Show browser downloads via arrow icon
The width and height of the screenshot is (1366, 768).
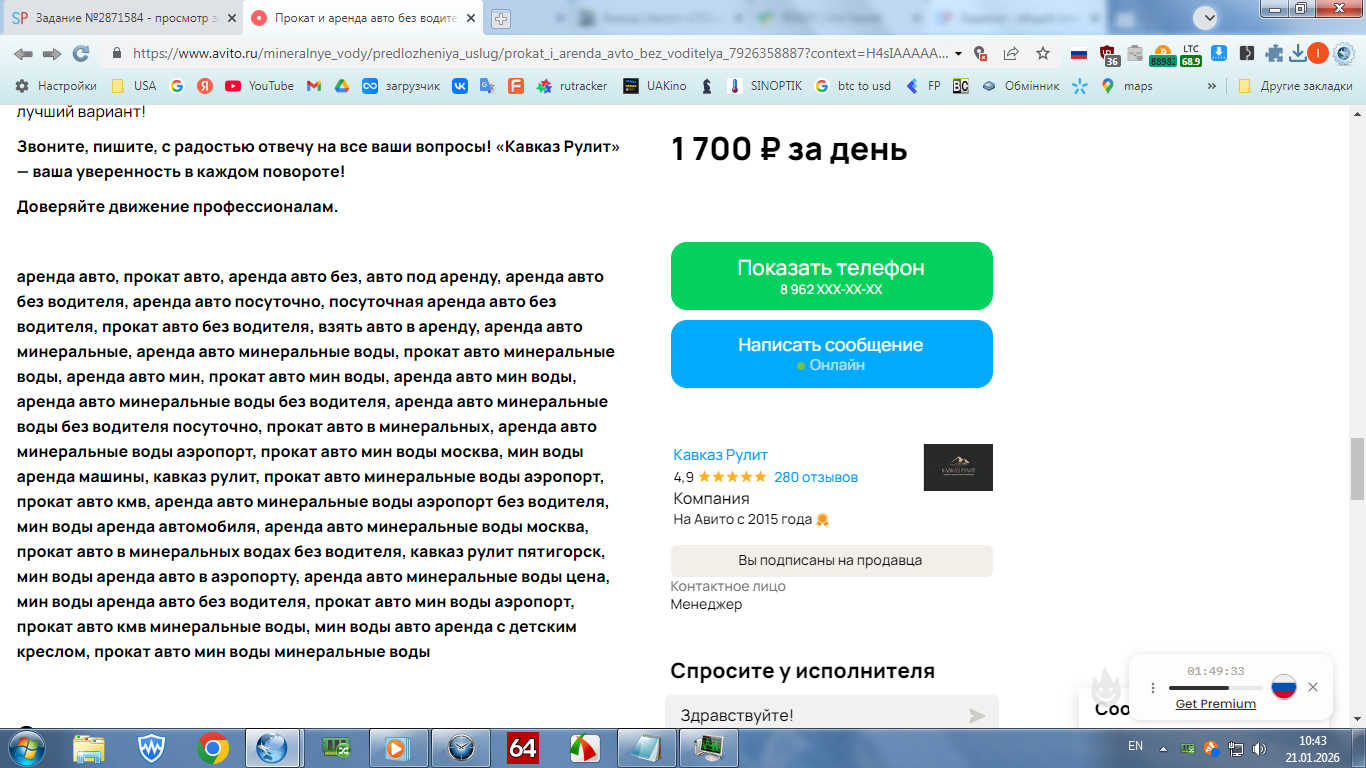1298,54
